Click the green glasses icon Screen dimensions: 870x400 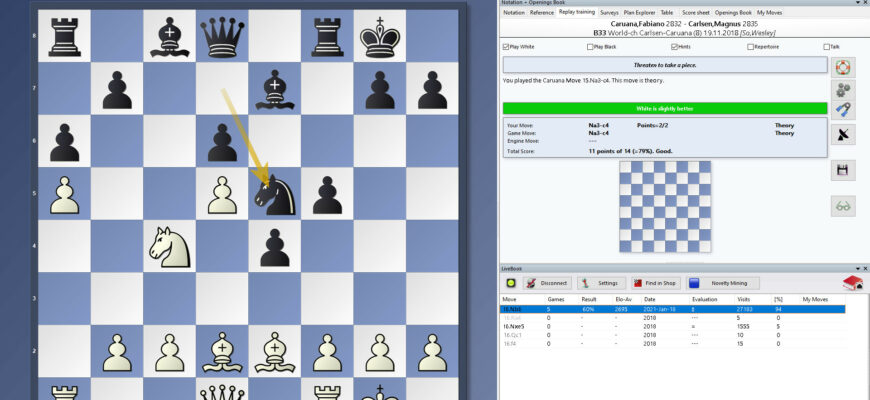click(843, 205)
